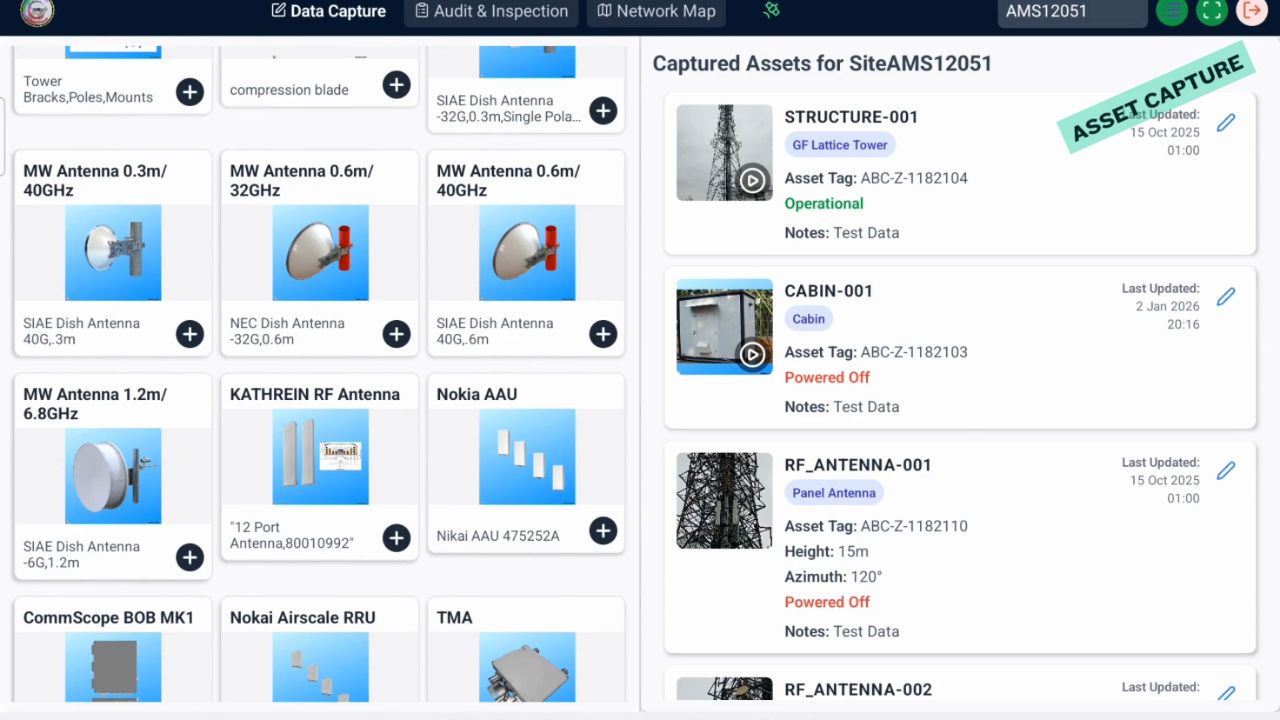Click Powered Off status on RF_ANTENNA-001
The image size is (1280, 720).
(x=827, y=602)
